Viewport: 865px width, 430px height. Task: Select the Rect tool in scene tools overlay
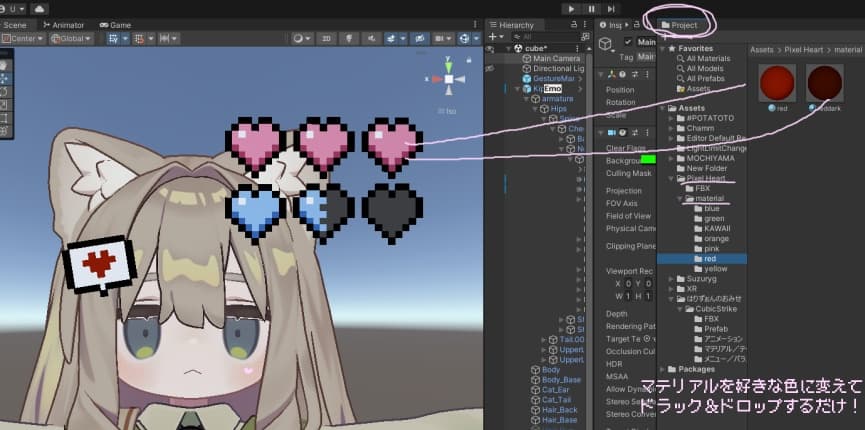tap(4, 118)
